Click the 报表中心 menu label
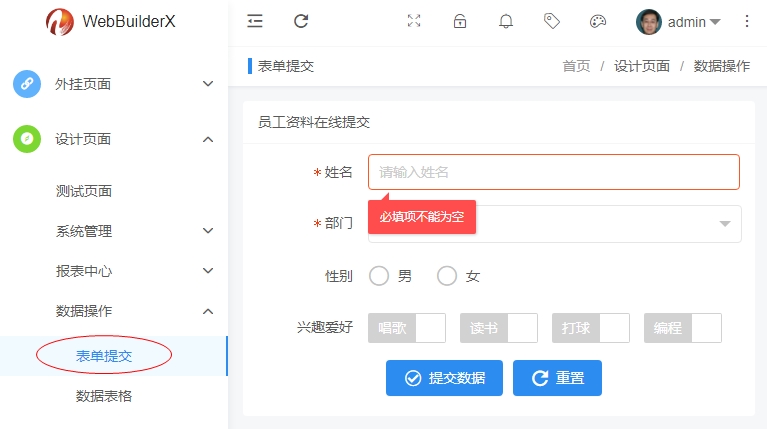 (x=84, y=271)
